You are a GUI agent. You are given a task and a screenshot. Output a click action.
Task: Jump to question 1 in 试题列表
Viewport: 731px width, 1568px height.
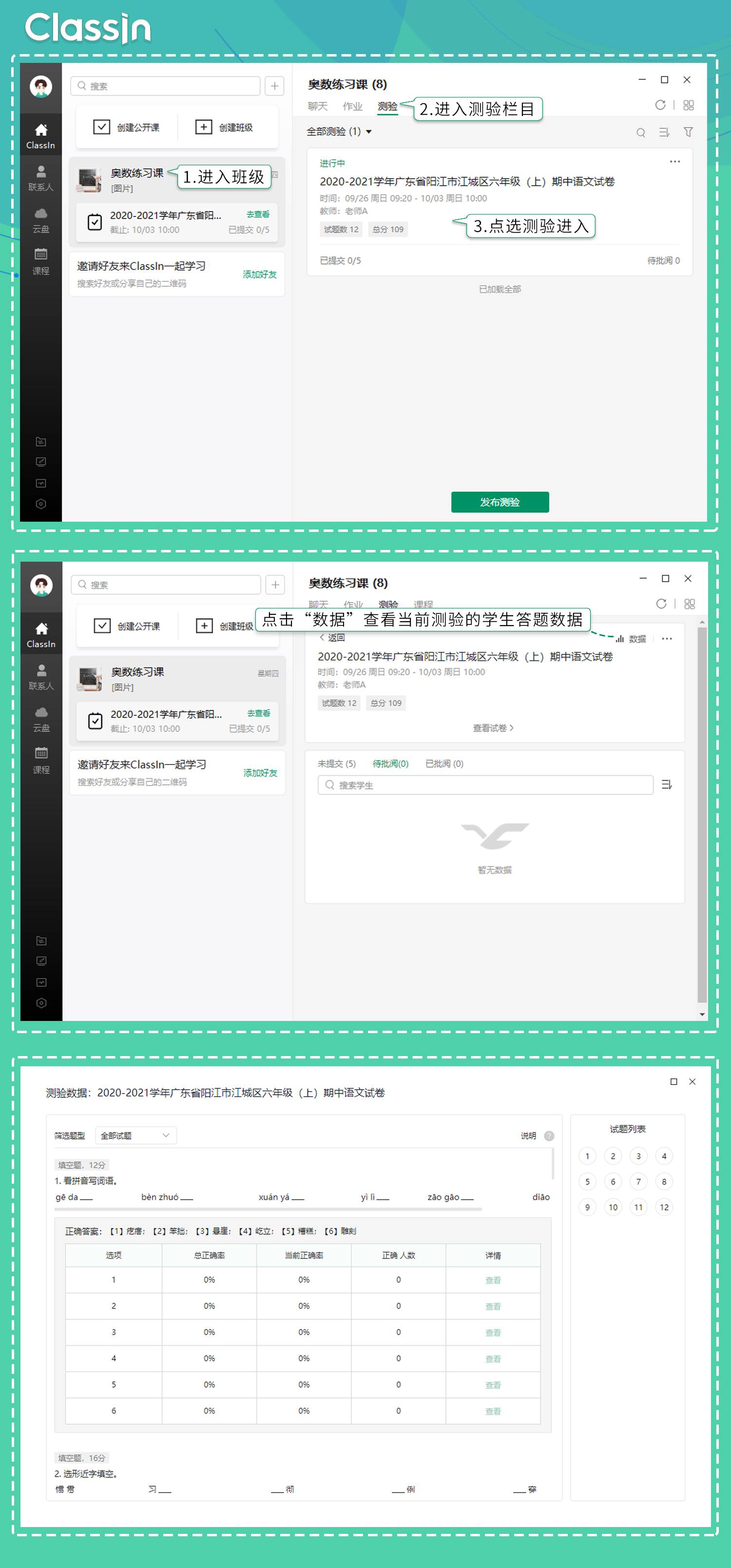tap(587, 1156)
